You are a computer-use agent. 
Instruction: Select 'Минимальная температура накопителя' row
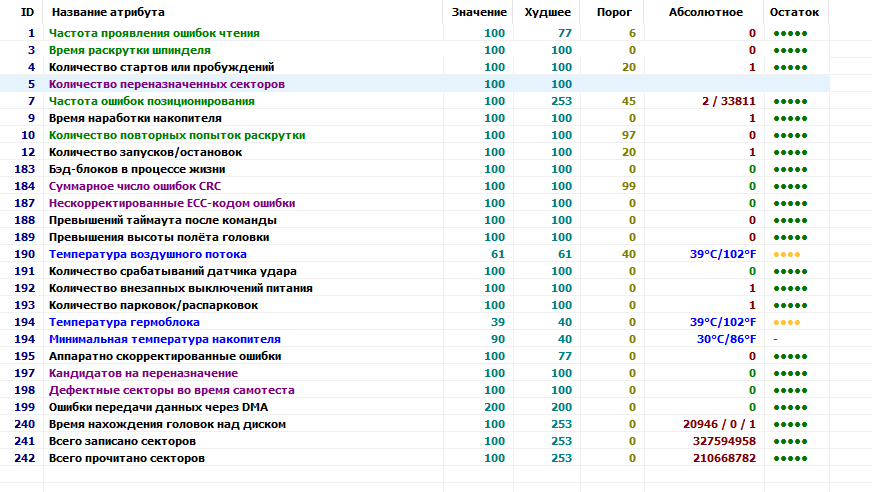pyautogui.click(x=414, y=339)
